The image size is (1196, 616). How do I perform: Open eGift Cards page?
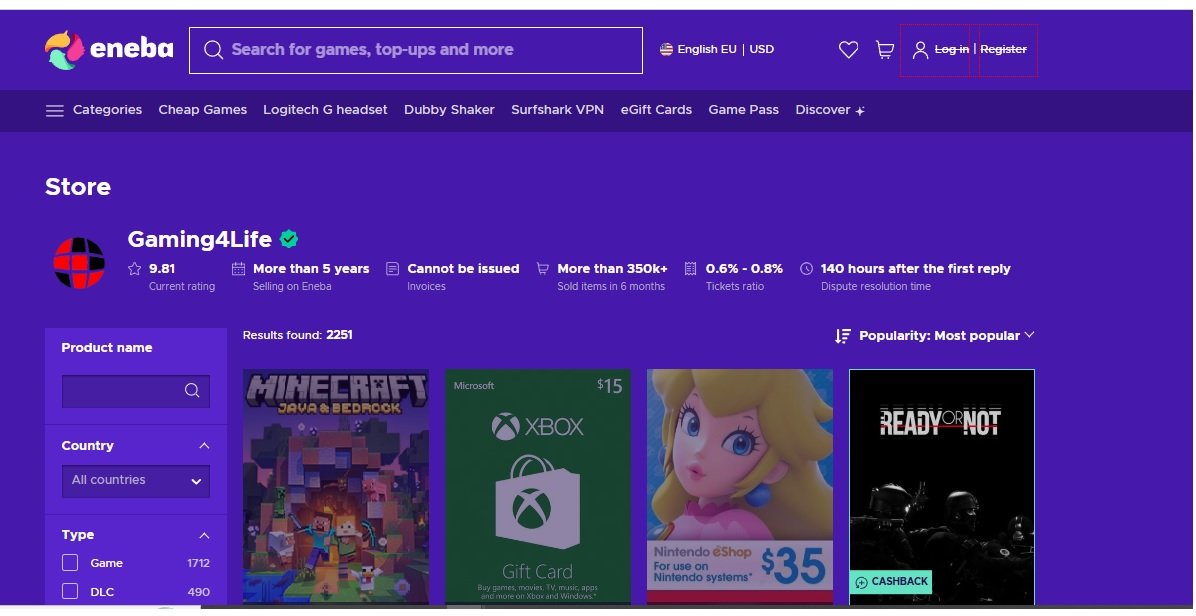click(656, 110)
